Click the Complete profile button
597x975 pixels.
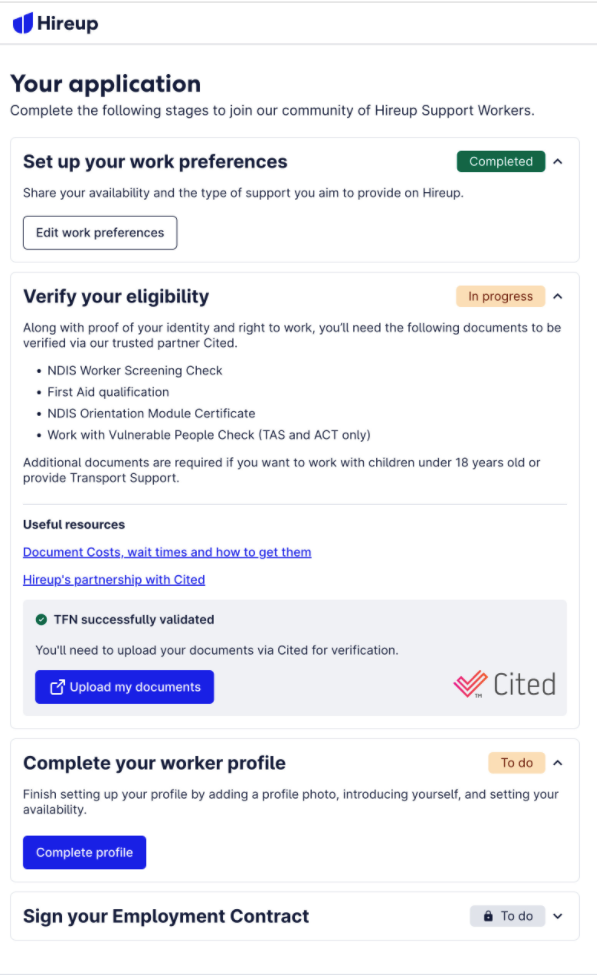pyautogui.click(x=85, y=853)
